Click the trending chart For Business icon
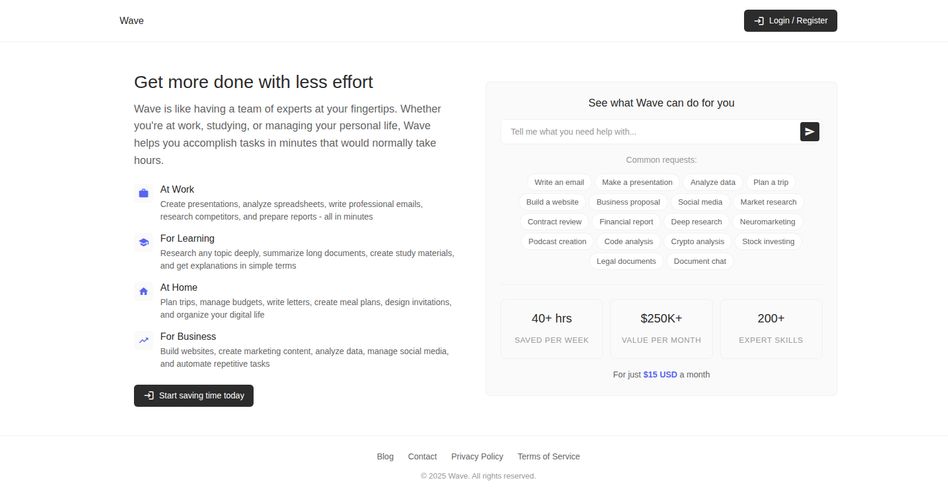The image size is (948, 496). point(143,341)
